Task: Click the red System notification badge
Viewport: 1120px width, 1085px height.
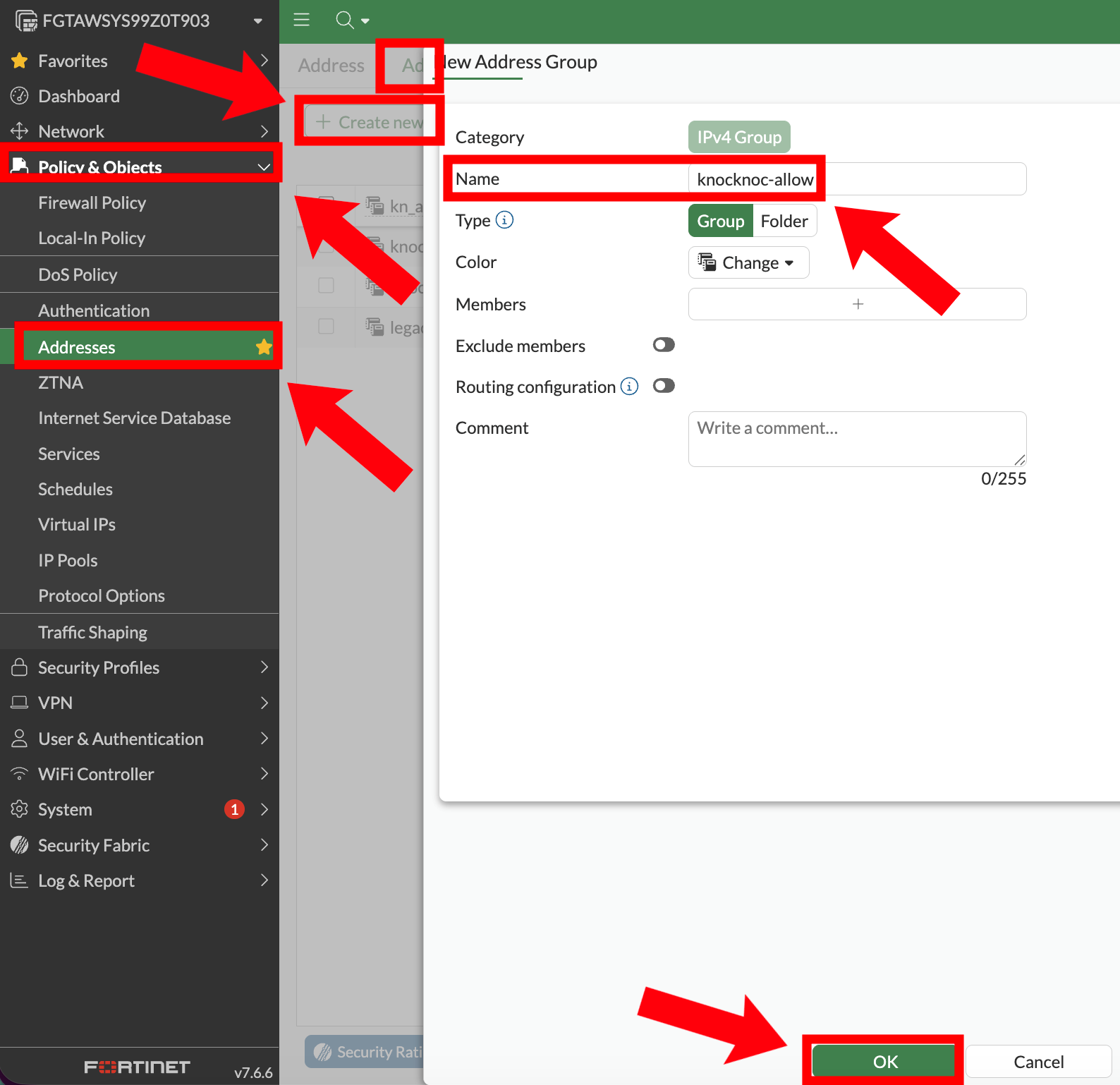Action: (x=234, y=809)
